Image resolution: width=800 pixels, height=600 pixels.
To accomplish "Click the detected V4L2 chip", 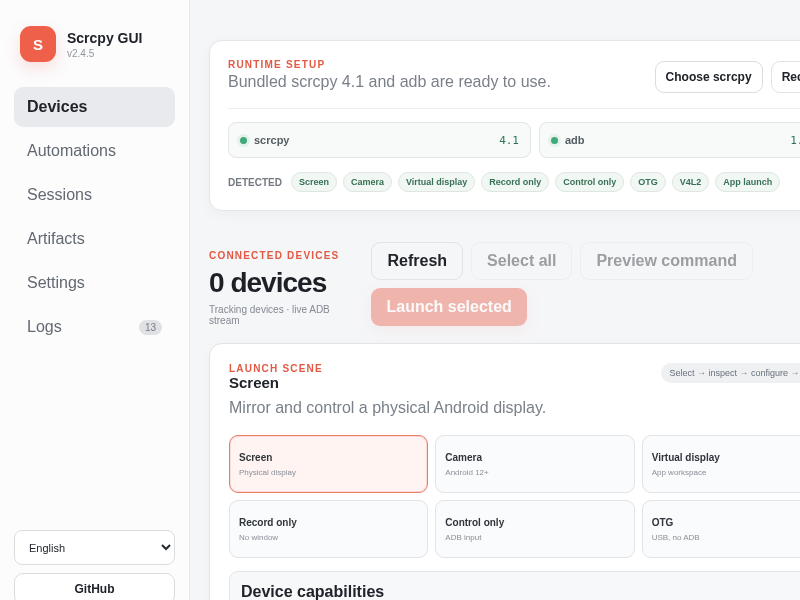I will 690,182.
